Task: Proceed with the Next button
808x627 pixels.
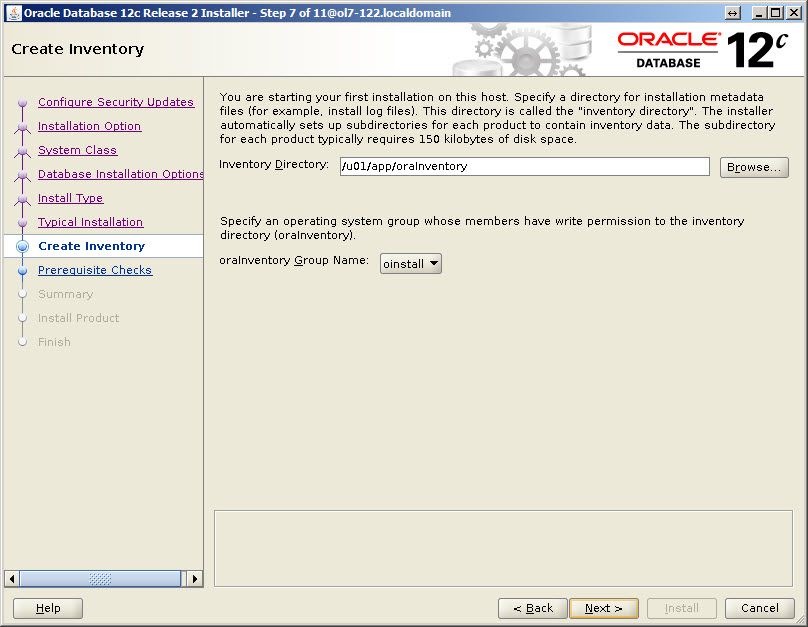Action: point(603,608)
